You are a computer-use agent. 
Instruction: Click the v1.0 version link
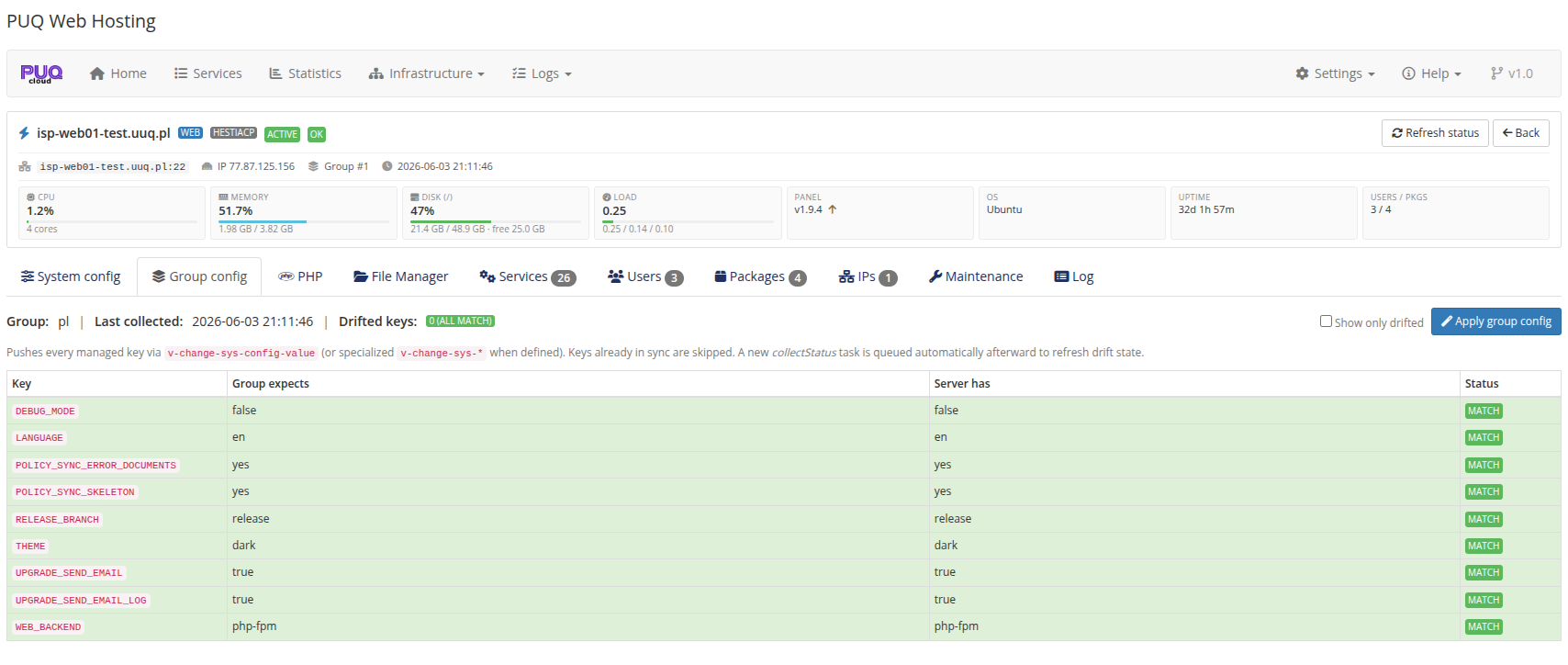1512,73
